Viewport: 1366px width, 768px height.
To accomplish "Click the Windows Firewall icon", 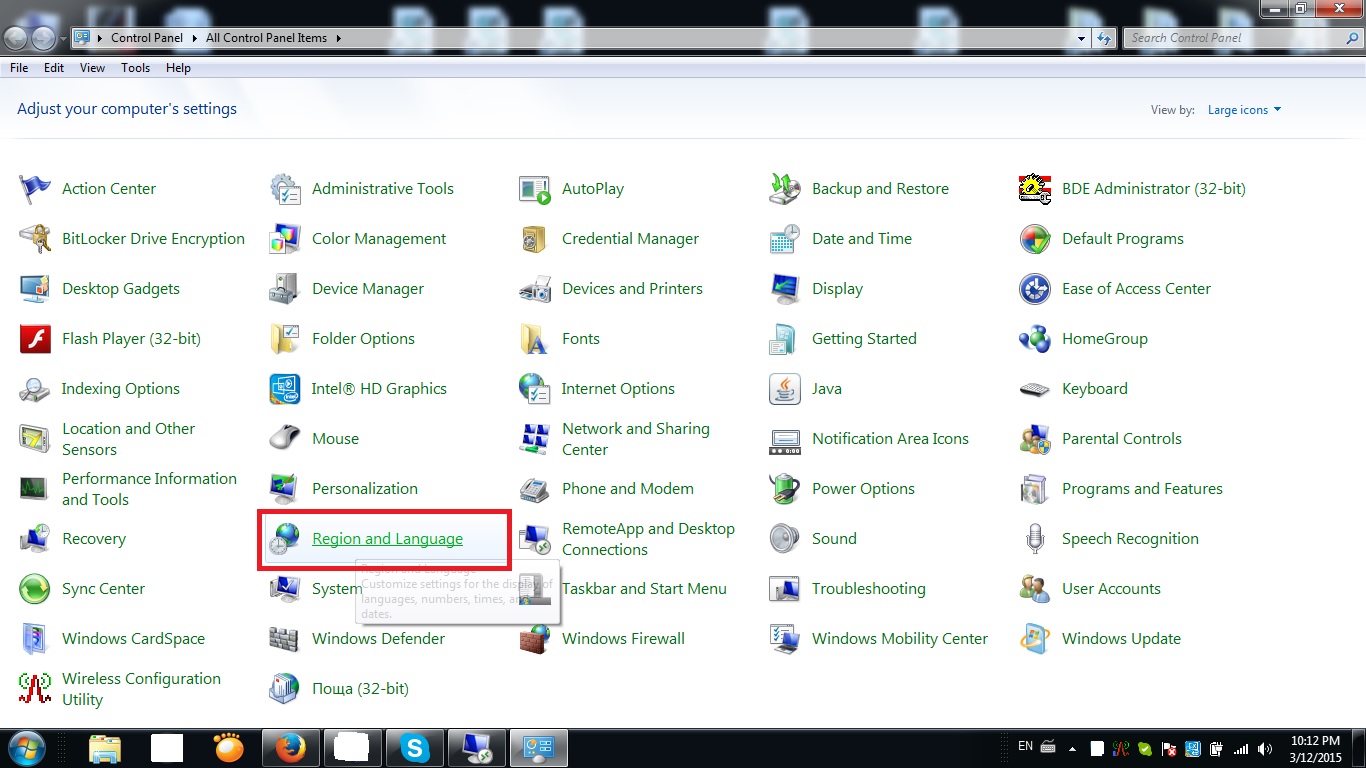I will (535, 638).
